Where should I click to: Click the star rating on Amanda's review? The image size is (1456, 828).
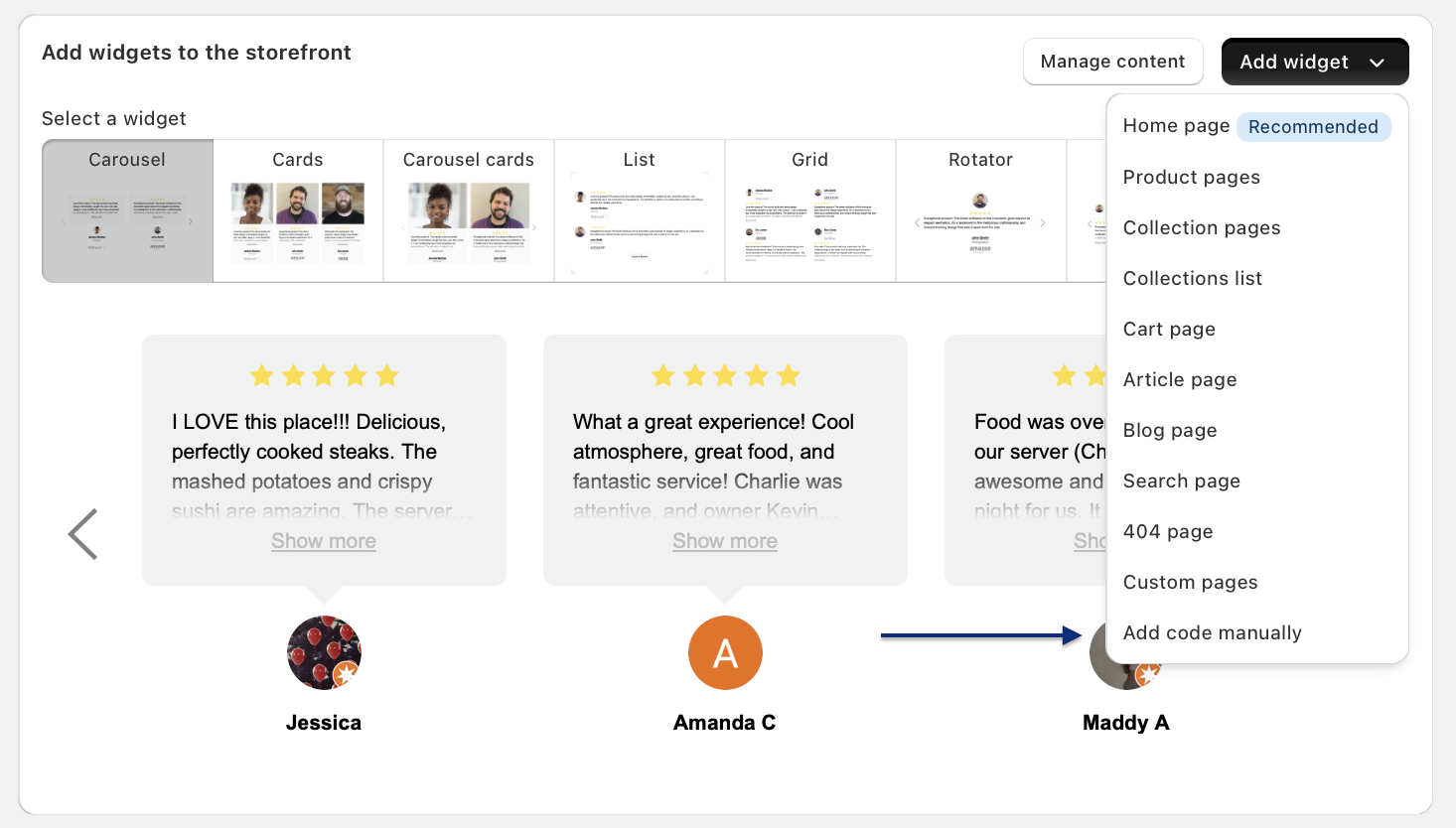(x=725, y=375)
